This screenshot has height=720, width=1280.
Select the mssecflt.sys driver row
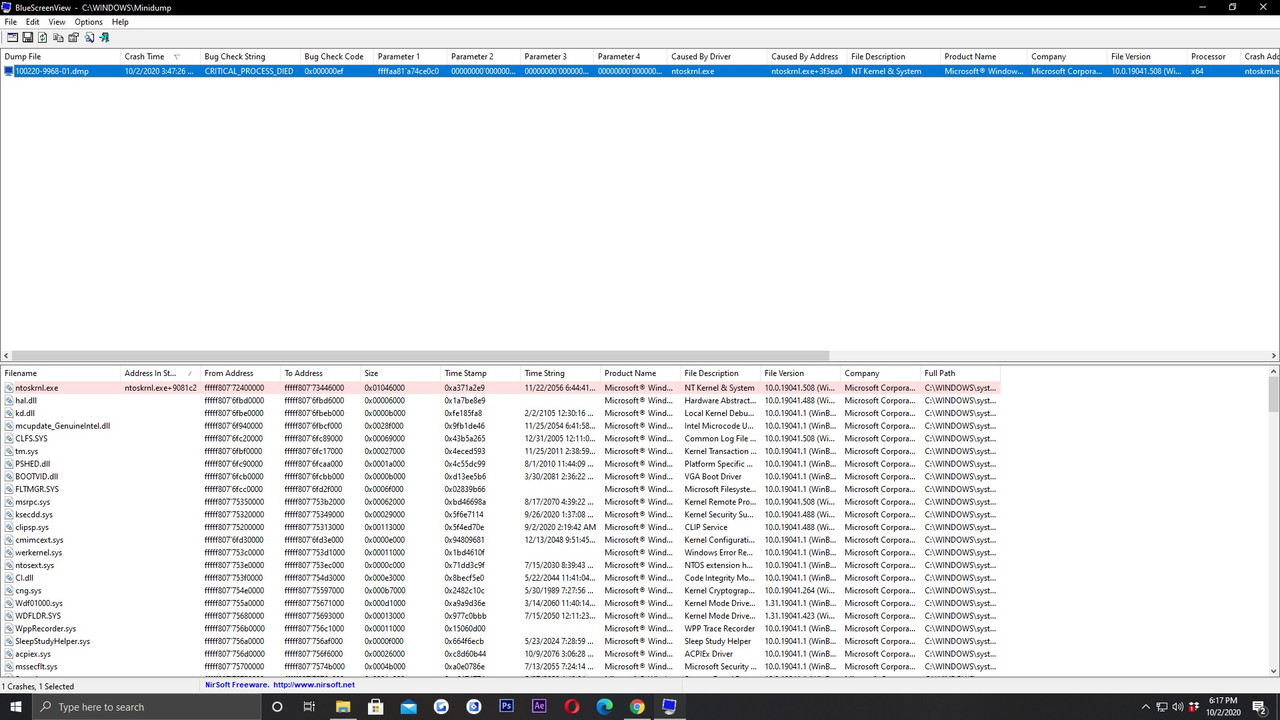pos(500,667)
